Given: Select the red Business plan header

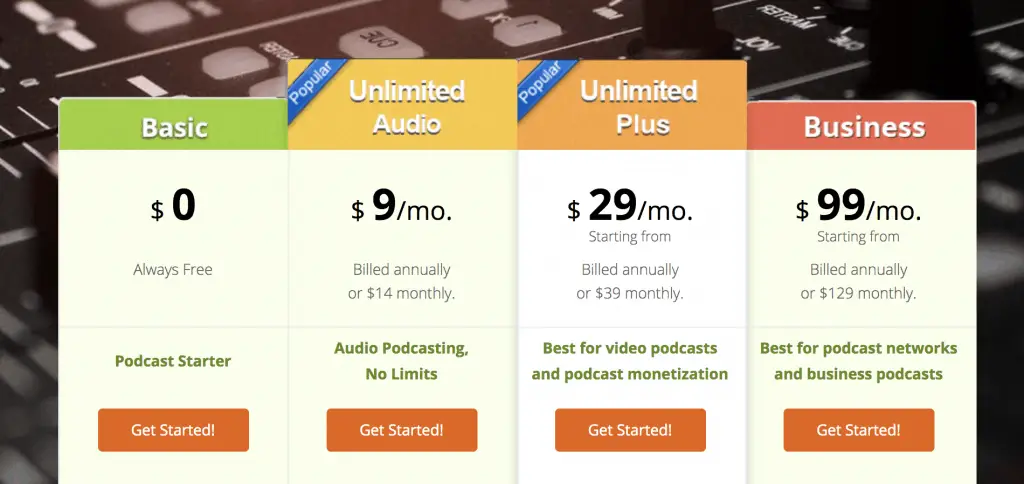Looking at the screenshot, I should (861, 126).
